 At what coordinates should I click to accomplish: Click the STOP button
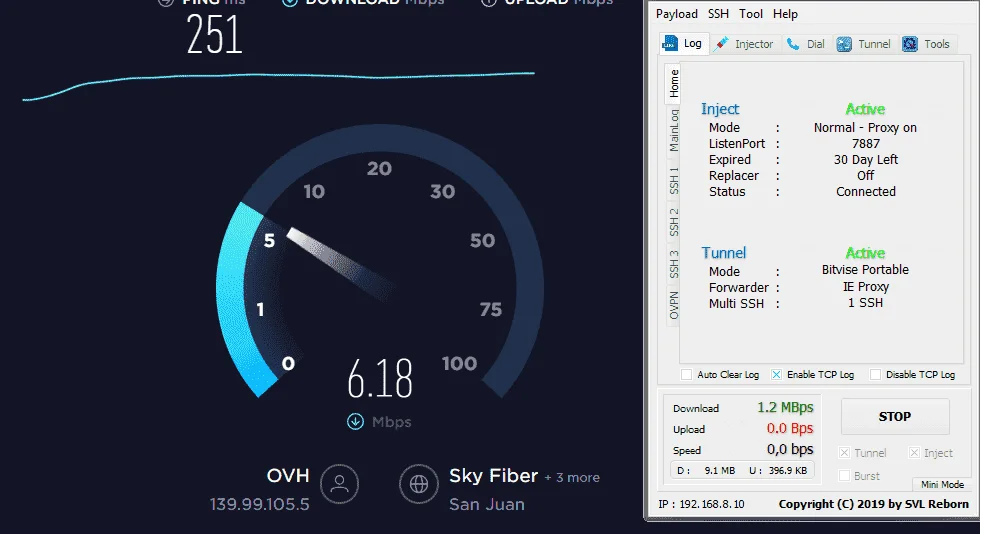point(895,417)
